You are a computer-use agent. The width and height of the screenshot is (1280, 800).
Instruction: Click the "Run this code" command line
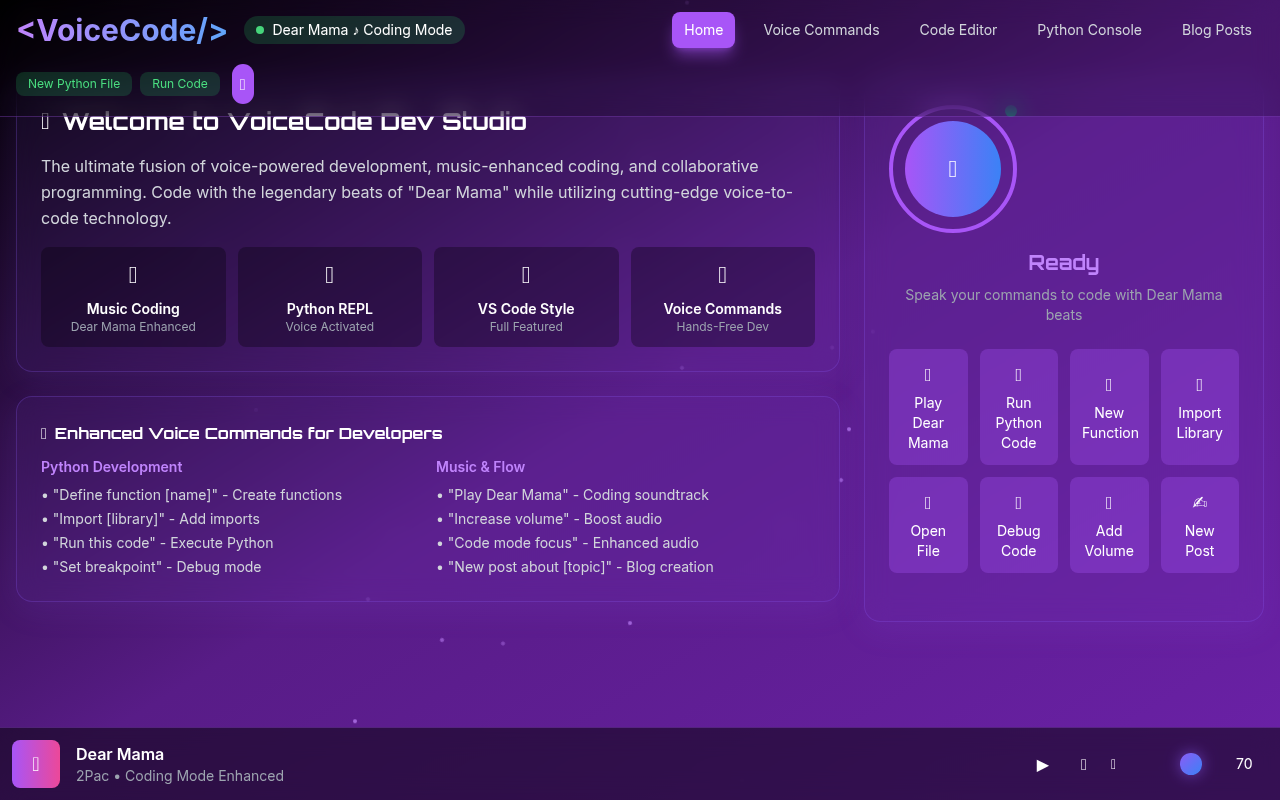click(x=158, y=543)
